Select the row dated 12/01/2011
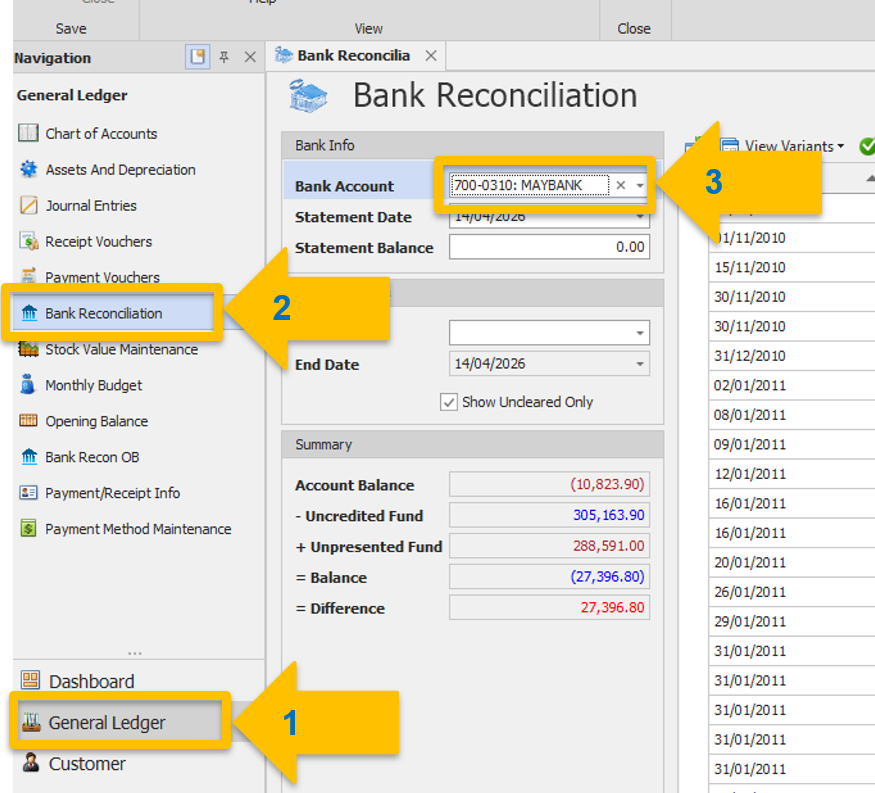 (x=791, y=474)
